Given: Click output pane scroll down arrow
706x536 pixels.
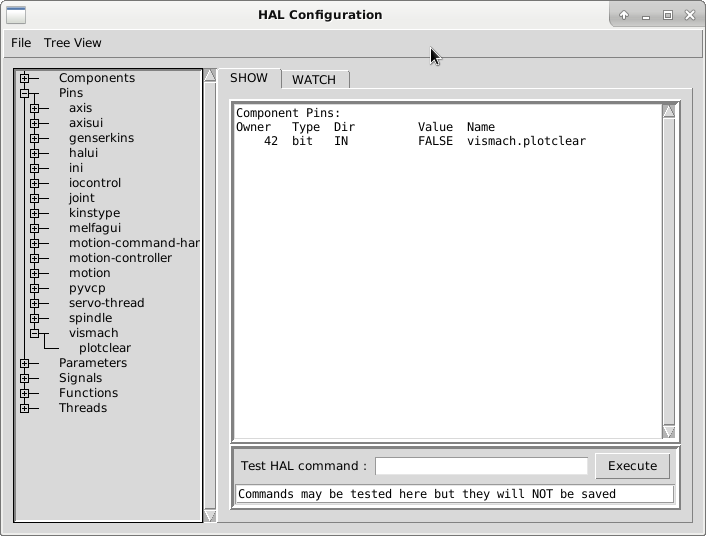Looking at the screenshot, I should click(669, 432).
